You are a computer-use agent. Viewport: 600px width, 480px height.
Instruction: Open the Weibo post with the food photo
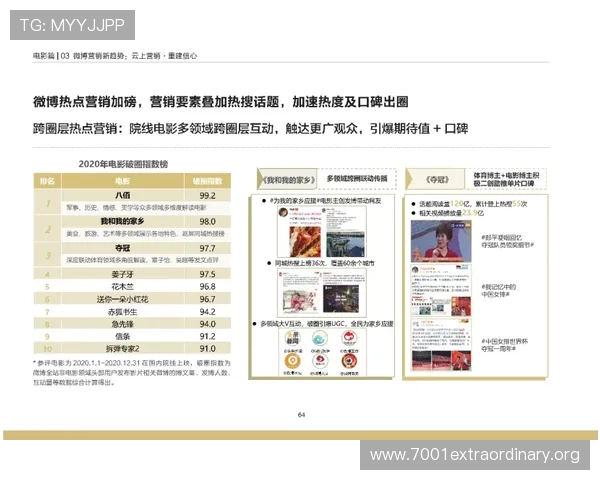point(300,232)
